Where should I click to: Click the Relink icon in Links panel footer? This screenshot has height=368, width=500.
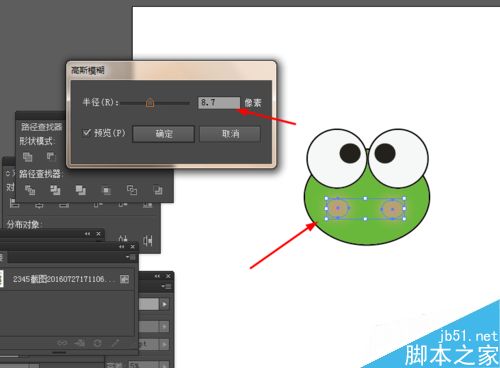62,343
